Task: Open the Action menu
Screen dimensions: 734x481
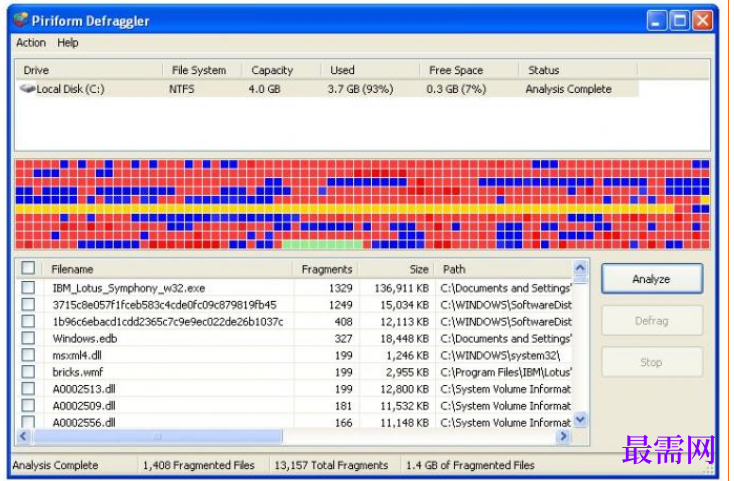Action: (31, 43)
